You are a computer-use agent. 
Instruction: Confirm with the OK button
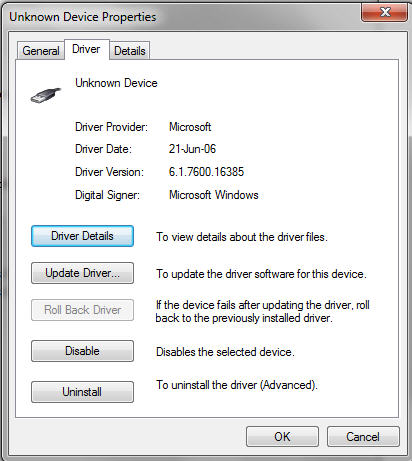[282, 437]
